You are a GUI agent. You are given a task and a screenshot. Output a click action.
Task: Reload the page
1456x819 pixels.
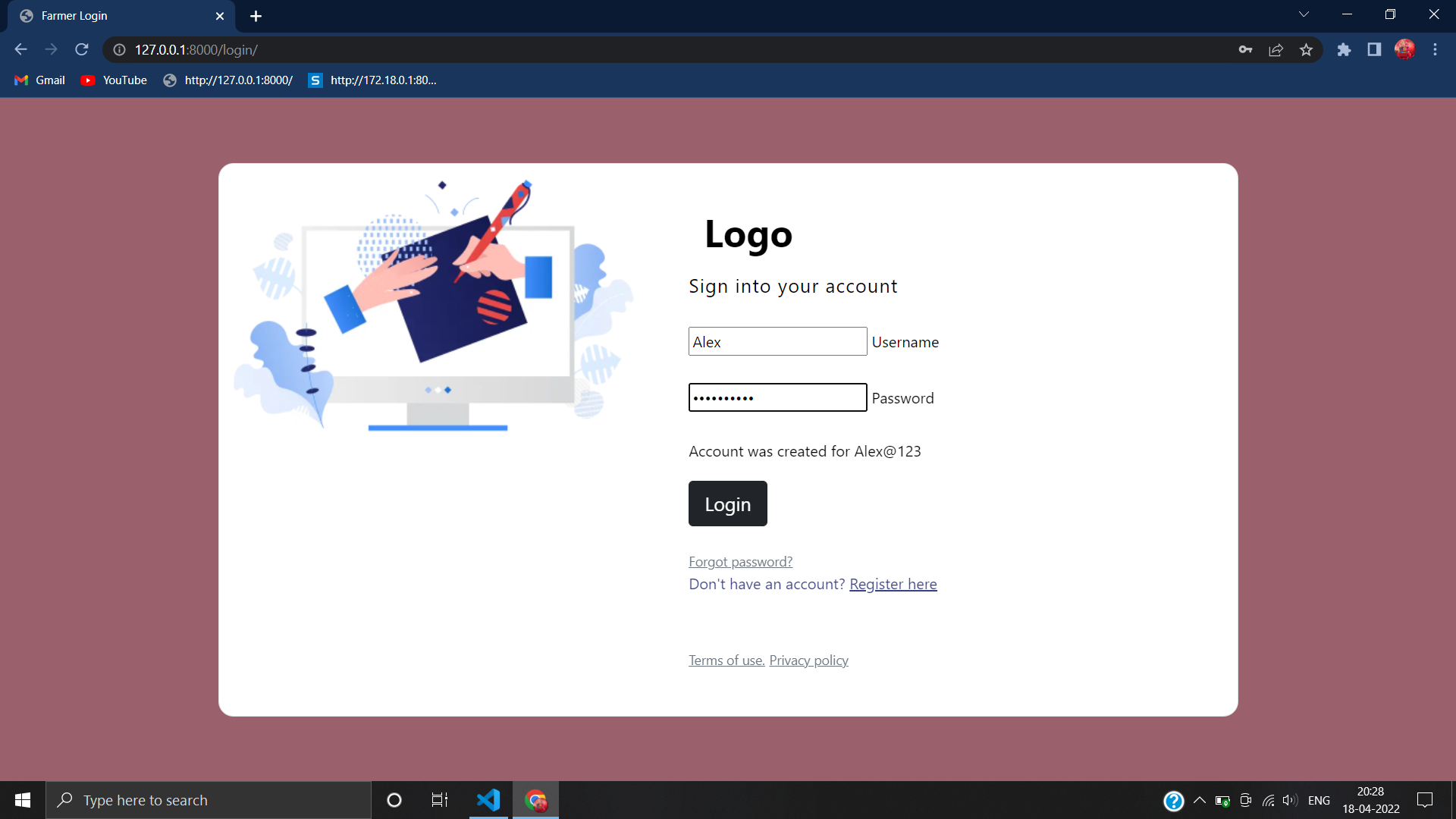pyautogui.click(x=81, y=49)
